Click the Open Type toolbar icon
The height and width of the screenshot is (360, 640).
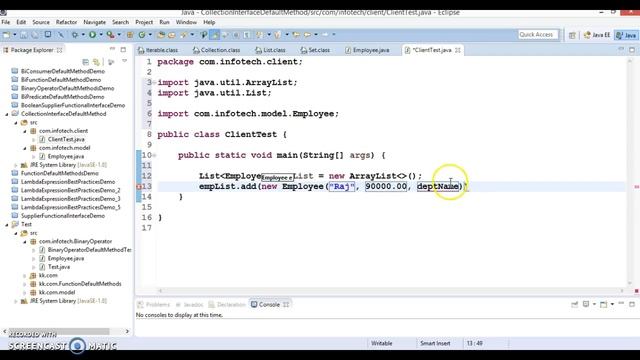(161, 35)
